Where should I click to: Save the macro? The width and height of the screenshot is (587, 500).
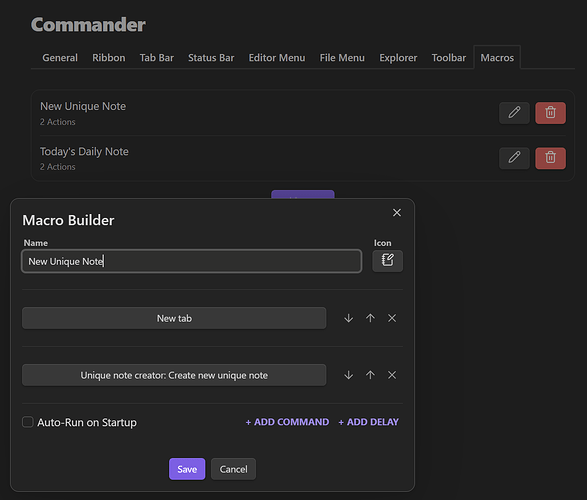tap(187, 469)
